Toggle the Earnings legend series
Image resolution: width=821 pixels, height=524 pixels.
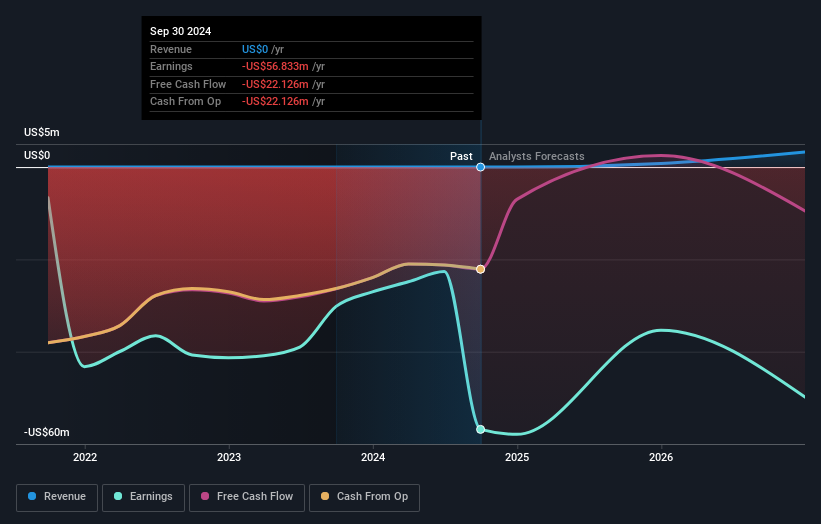tap(143, 497)
